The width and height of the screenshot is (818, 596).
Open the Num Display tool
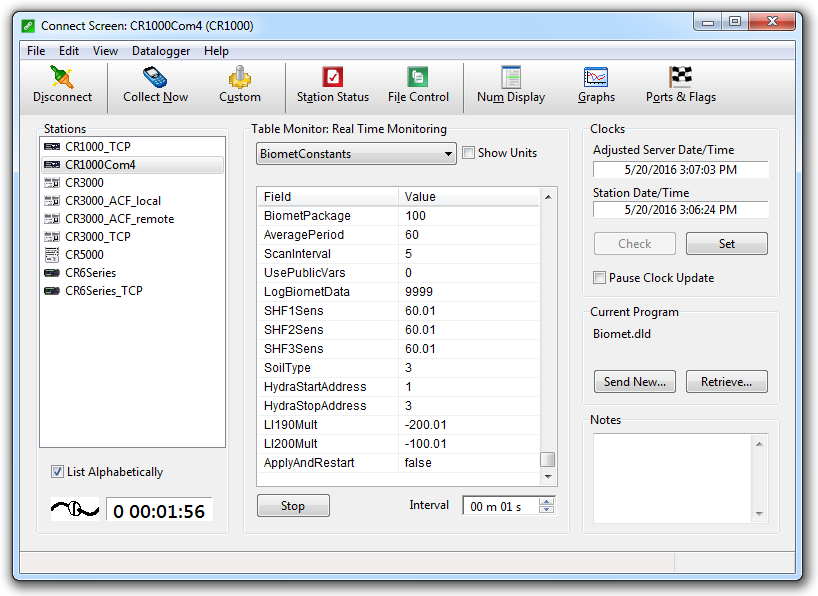coord(511,77)
